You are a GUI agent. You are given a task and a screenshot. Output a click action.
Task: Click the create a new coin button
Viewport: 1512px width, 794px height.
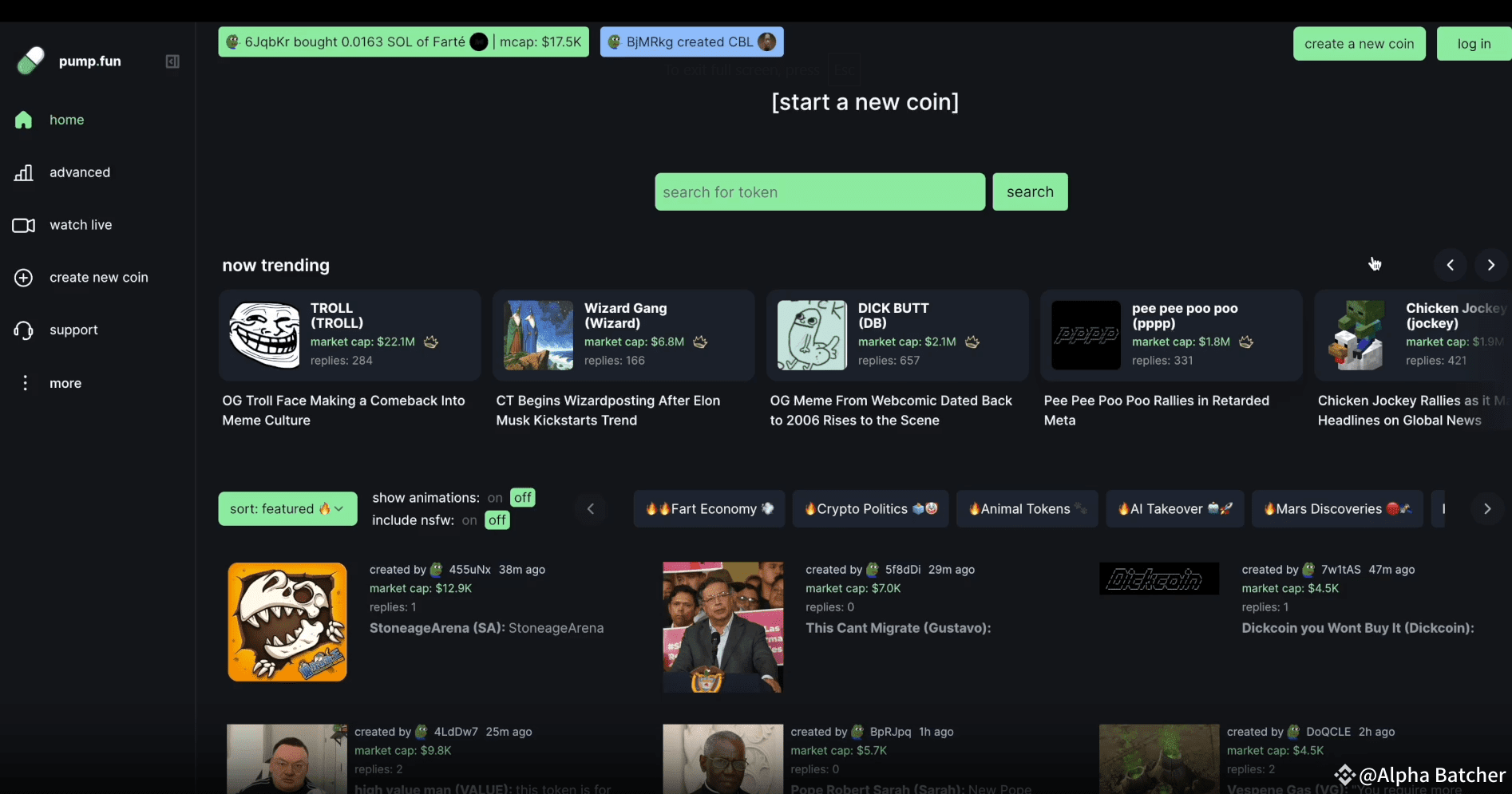pyautogui.click(x=1359, y=44)
